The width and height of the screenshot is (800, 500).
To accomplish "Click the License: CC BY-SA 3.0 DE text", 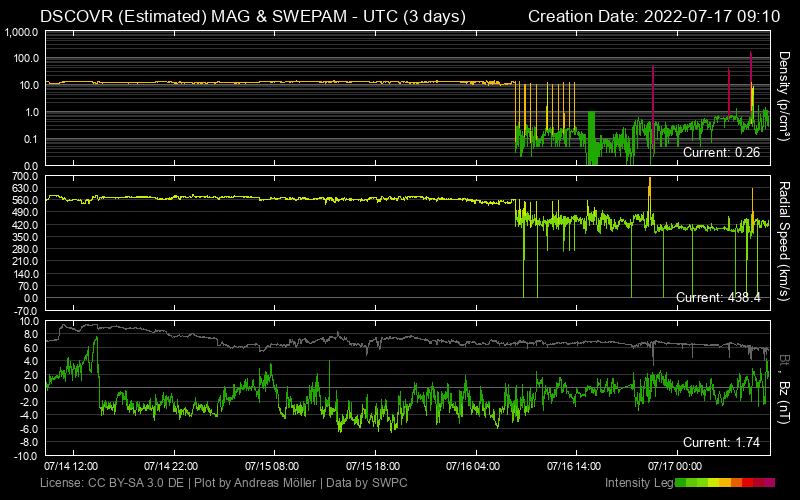I will tap(112, 483).
